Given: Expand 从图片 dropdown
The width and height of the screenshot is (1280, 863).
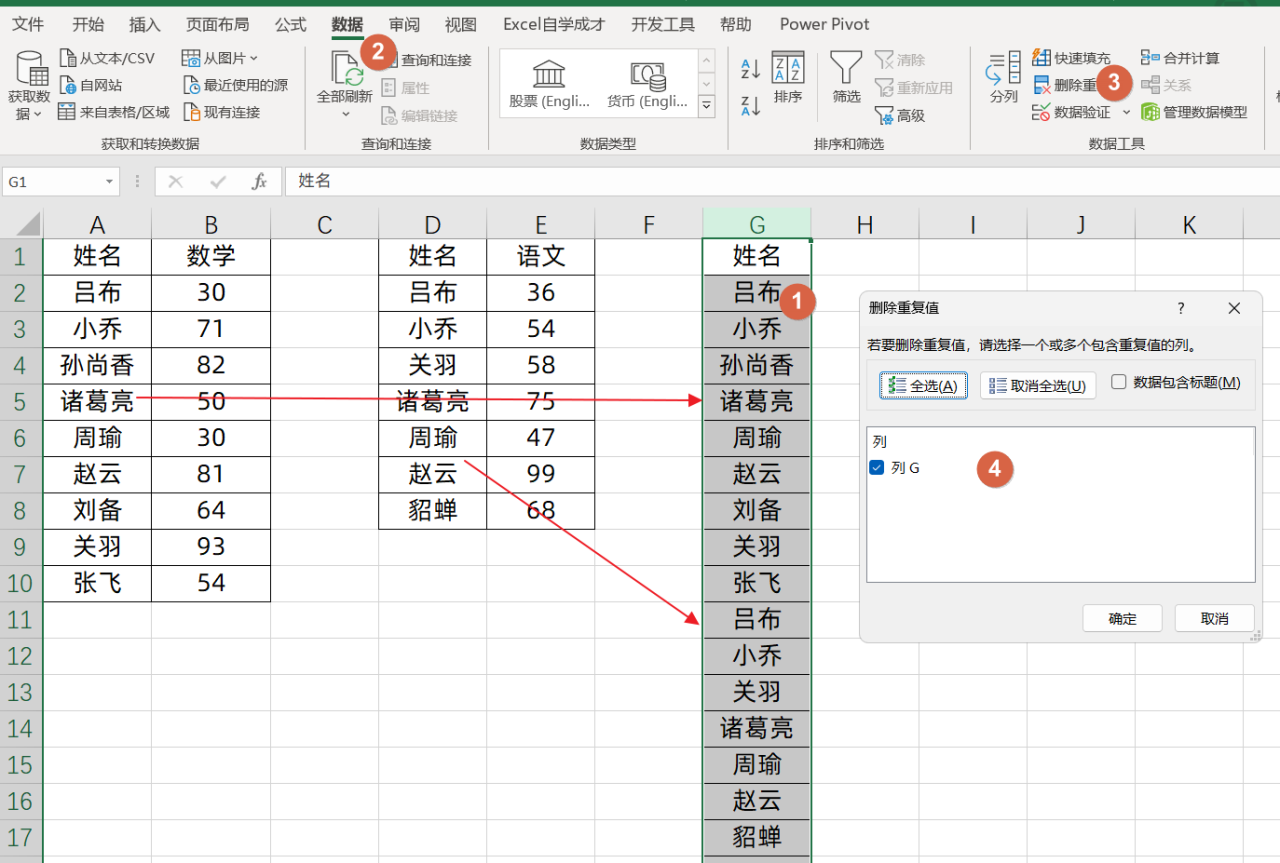Looking at the screenshot, I should click(x=253, y=58).
